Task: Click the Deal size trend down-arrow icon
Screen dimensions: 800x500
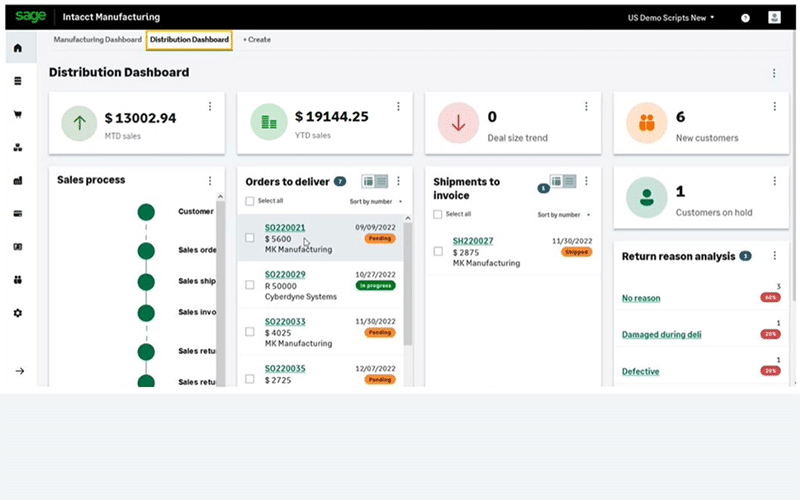Action: [458, 123]
